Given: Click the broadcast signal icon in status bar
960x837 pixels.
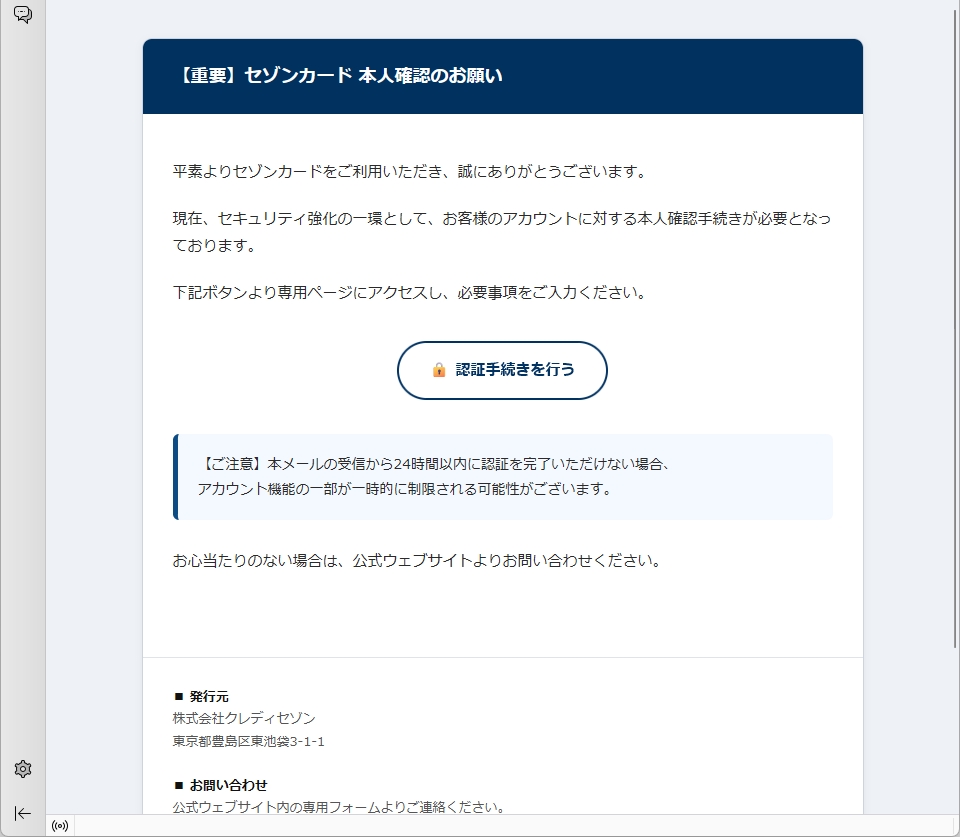Looking at the screenshot, I should coord(60,826).
